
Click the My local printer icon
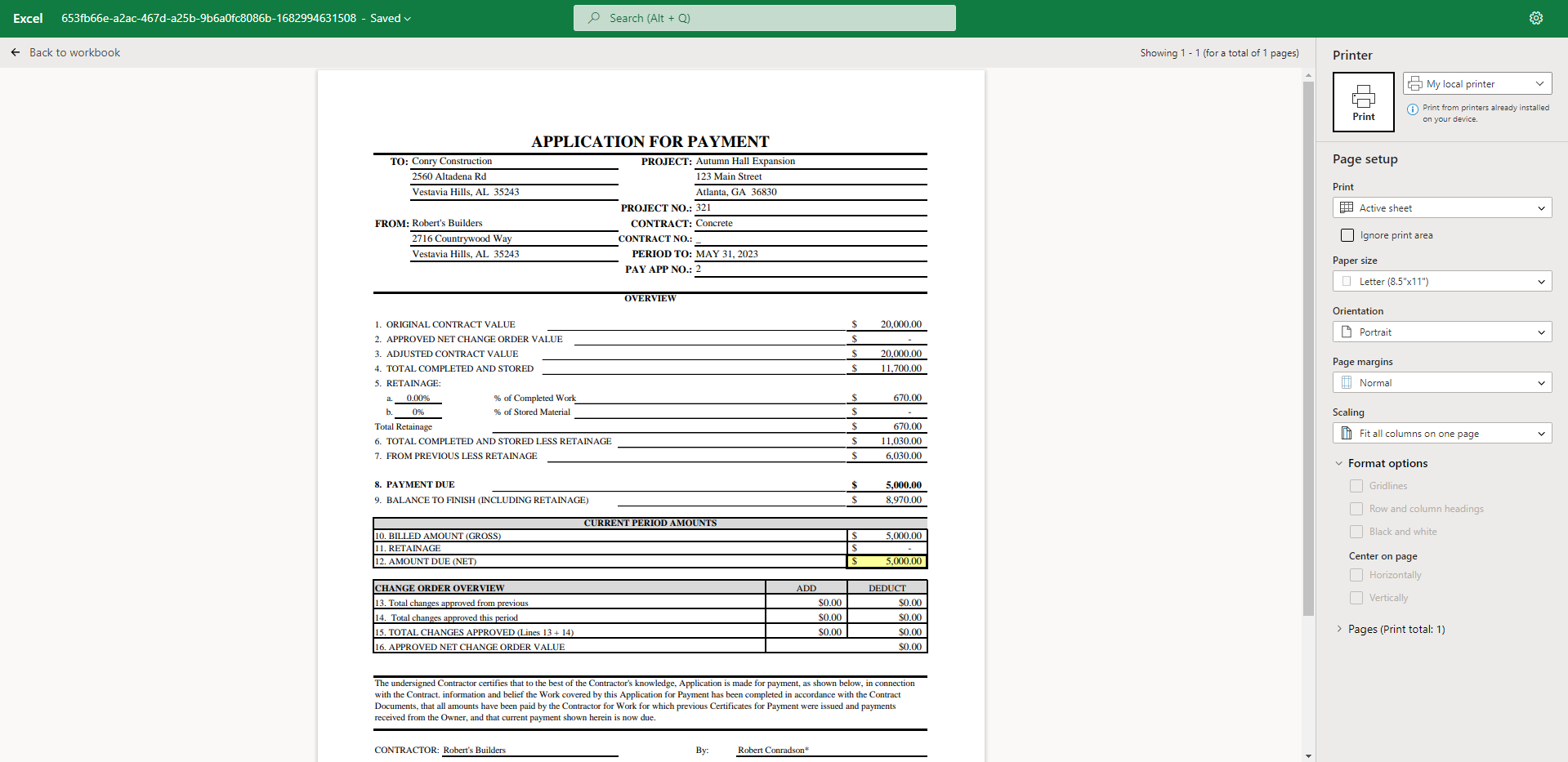[x=1415, y=83]
